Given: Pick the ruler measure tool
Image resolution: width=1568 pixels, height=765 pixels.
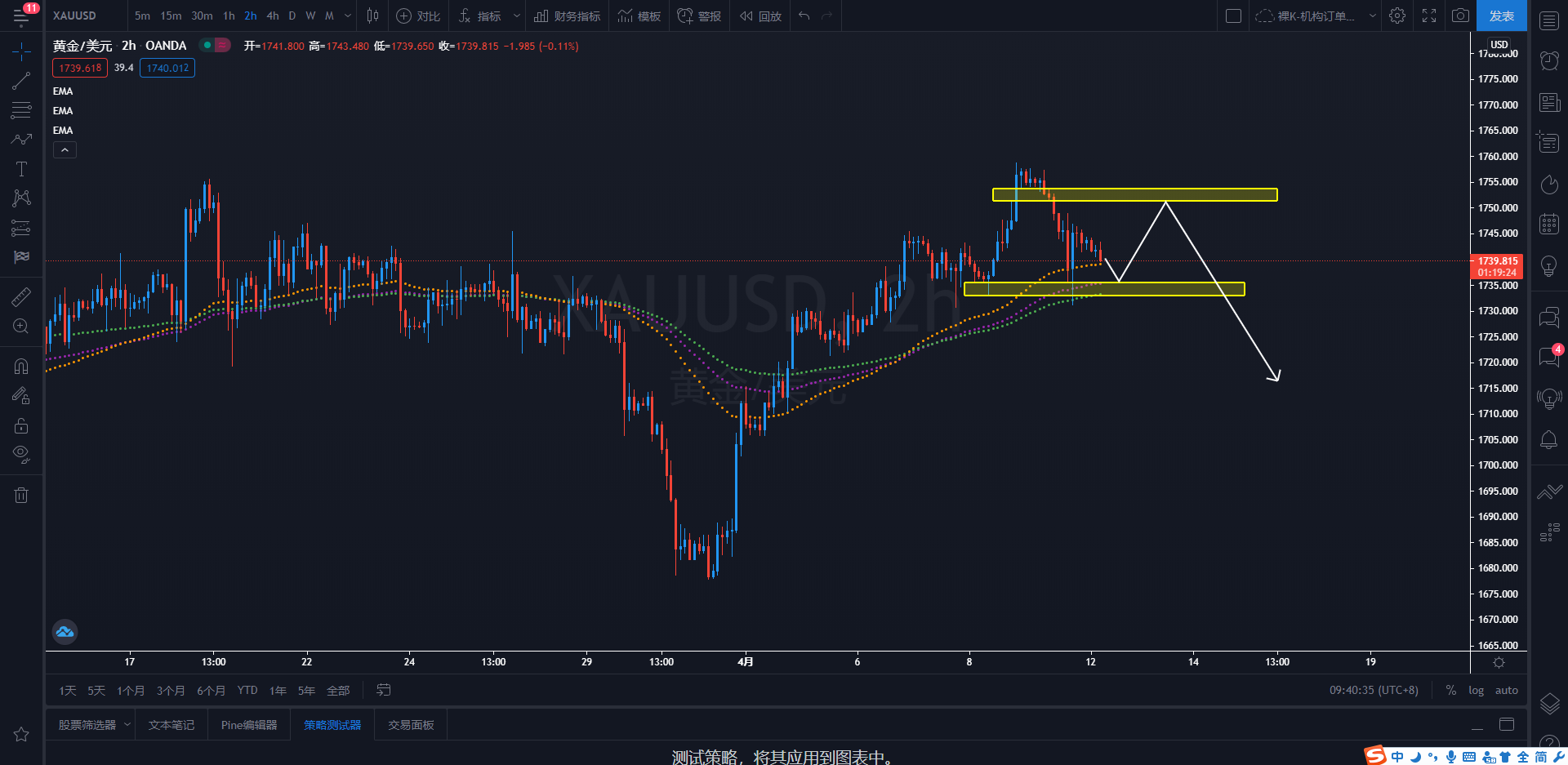Looking at the screenshot, I should 21,297.
